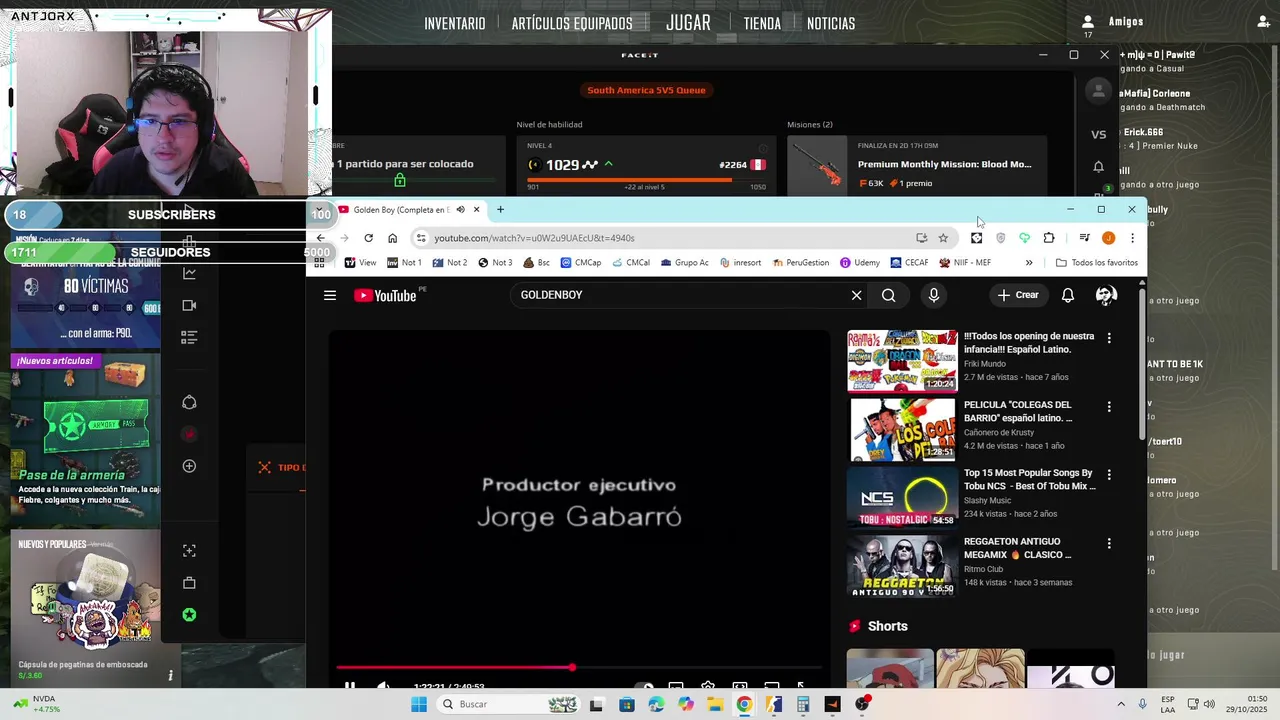This screenshot has height=720, width=1280.
Task: Open Todos los opening video thumbnail
Action: [x=902, y=361]
